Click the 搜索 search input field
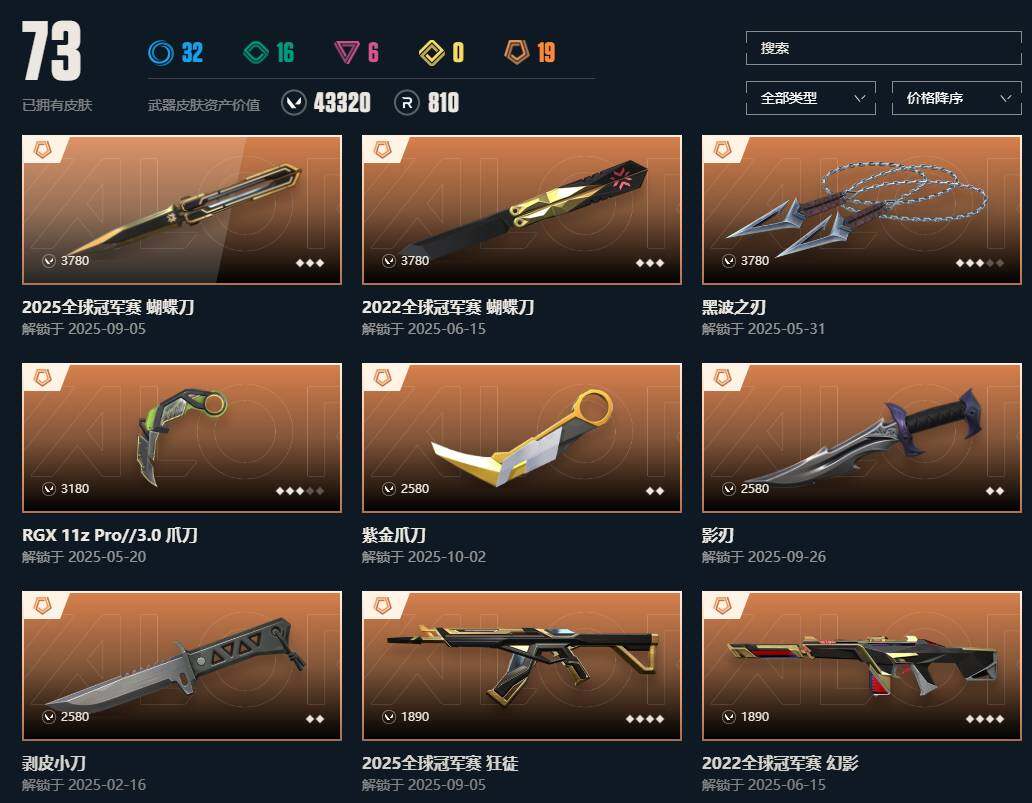The image size is (1032, 803). pos(883,48)
